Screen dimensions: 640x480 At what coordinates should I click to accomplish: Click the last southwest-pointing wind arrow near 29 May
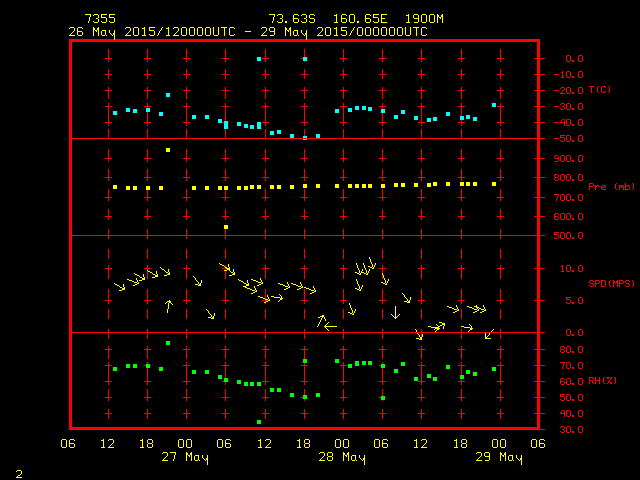click(x=489, y=334)
